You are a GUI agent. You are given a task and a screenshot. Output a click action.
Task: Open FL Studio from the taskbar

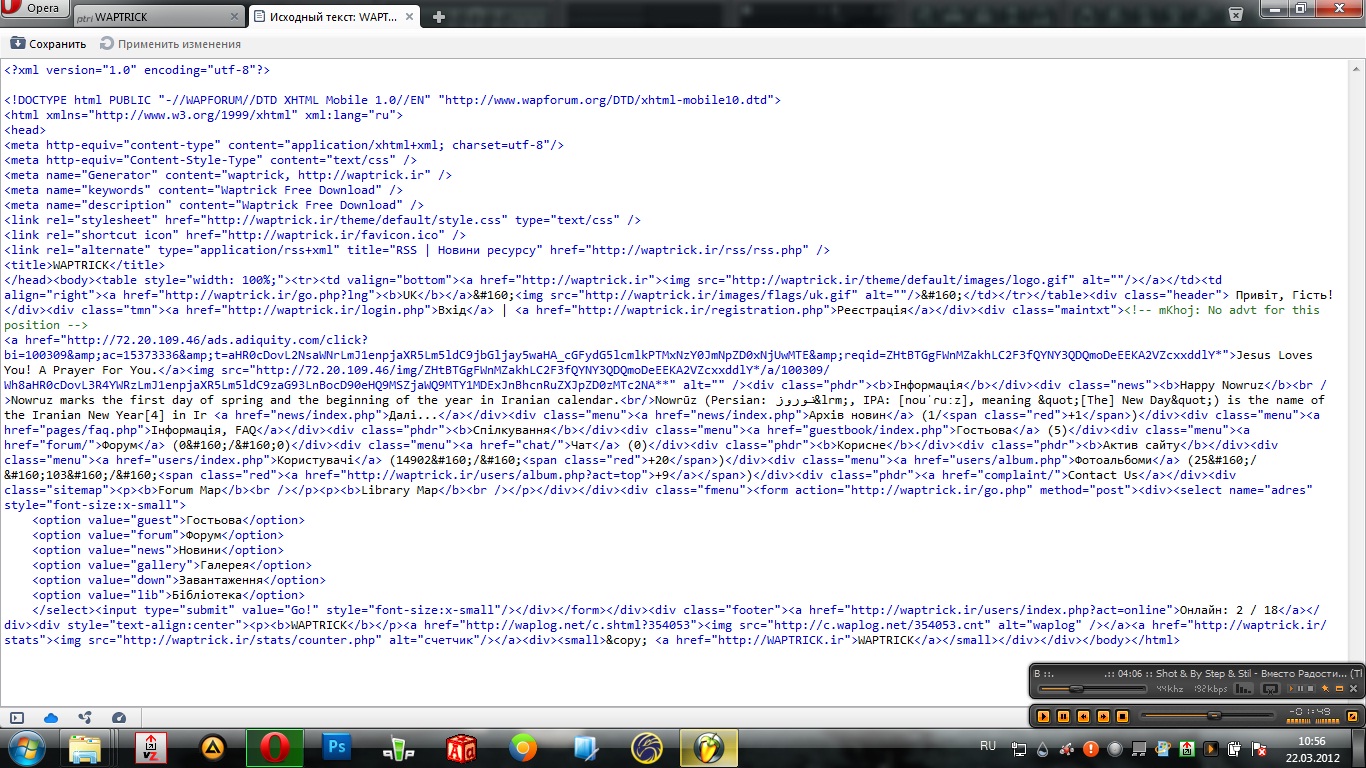pos(709,747)
